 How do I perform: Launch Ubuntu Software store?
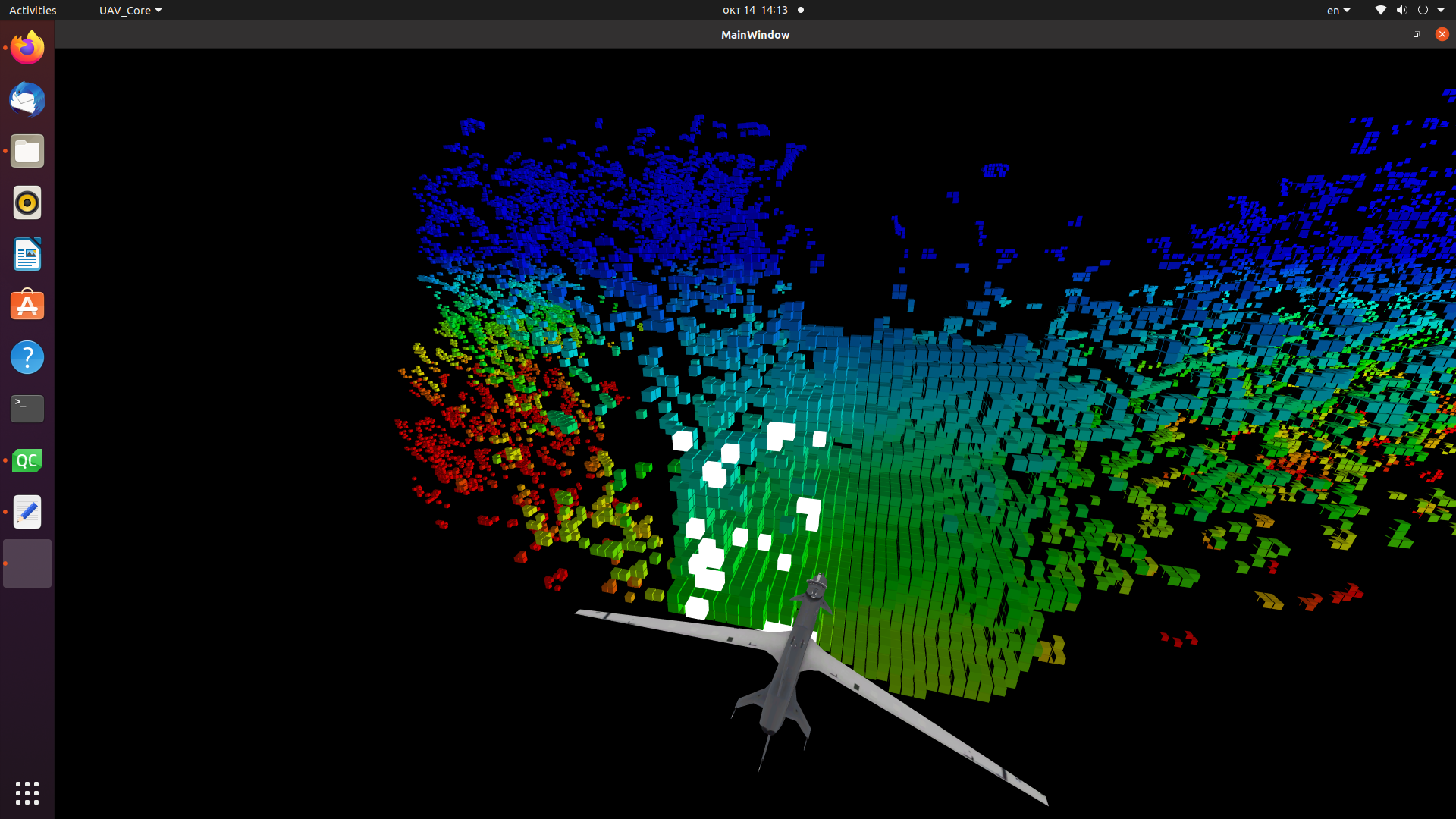27,305
